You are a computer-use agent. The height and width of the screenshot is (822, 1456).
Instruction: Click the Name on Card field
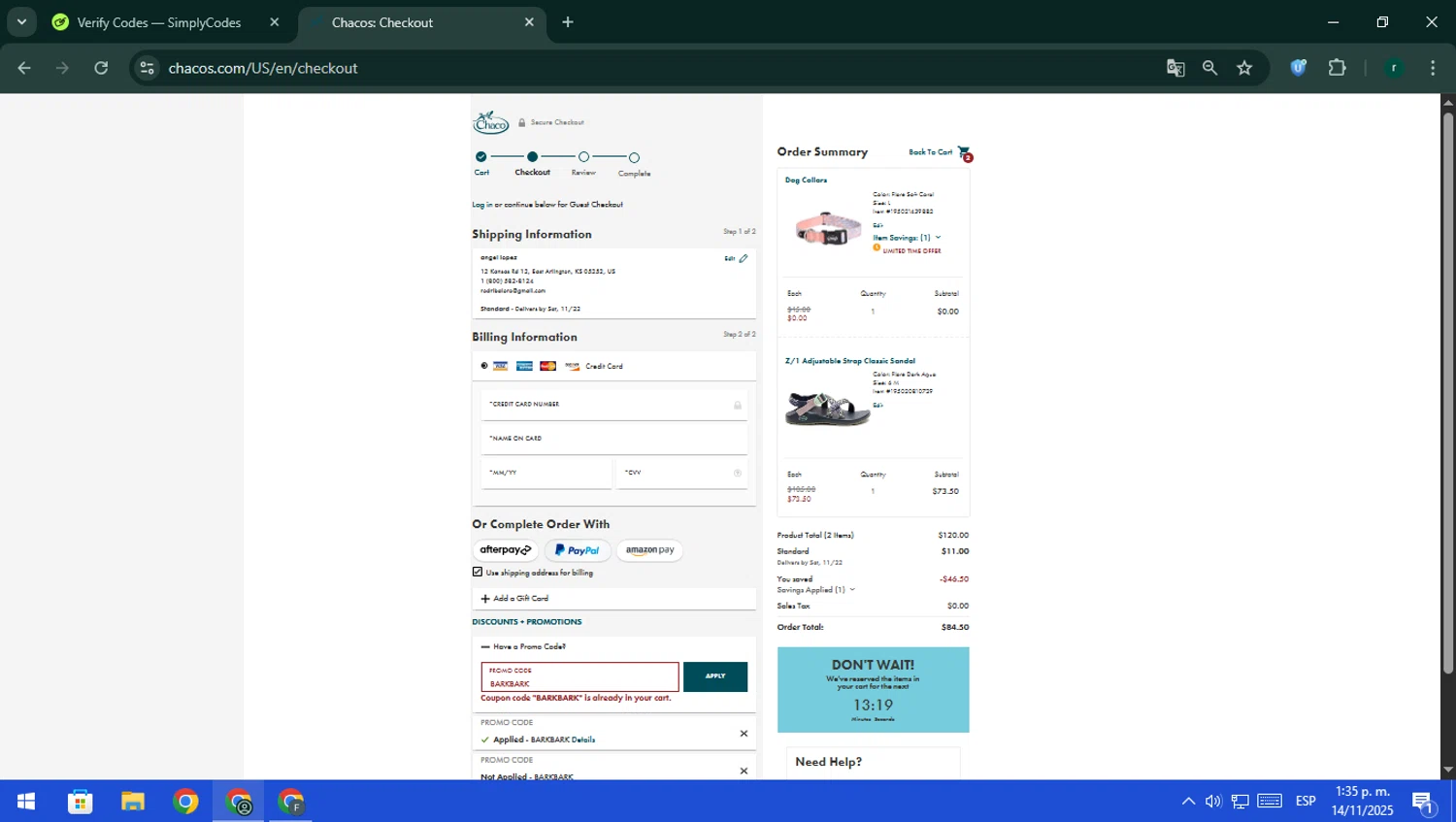tap(614, 439)
